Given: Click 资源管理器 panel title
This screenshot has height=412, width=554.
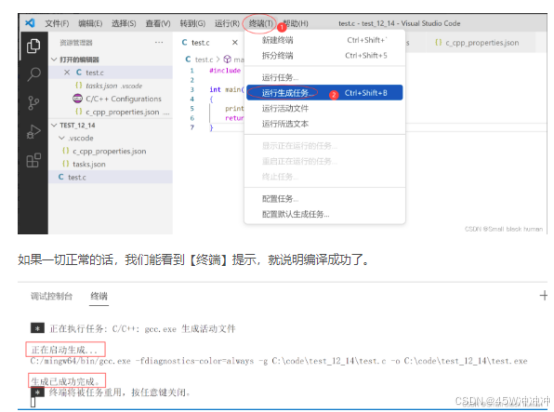Looking at the screenshot, I should [x=76, y=43].
